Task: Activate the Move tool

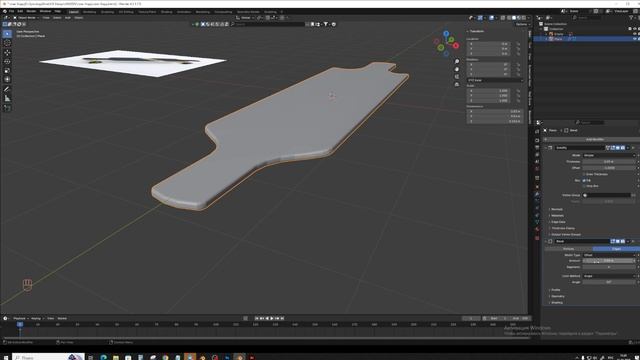Action: pyautogui.click(x=7, y=53)
